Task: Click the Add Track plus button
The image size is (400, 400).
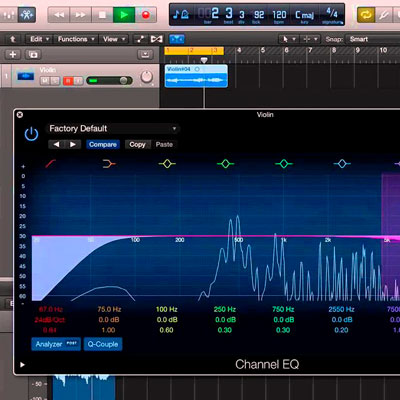Action: (13, 54)
